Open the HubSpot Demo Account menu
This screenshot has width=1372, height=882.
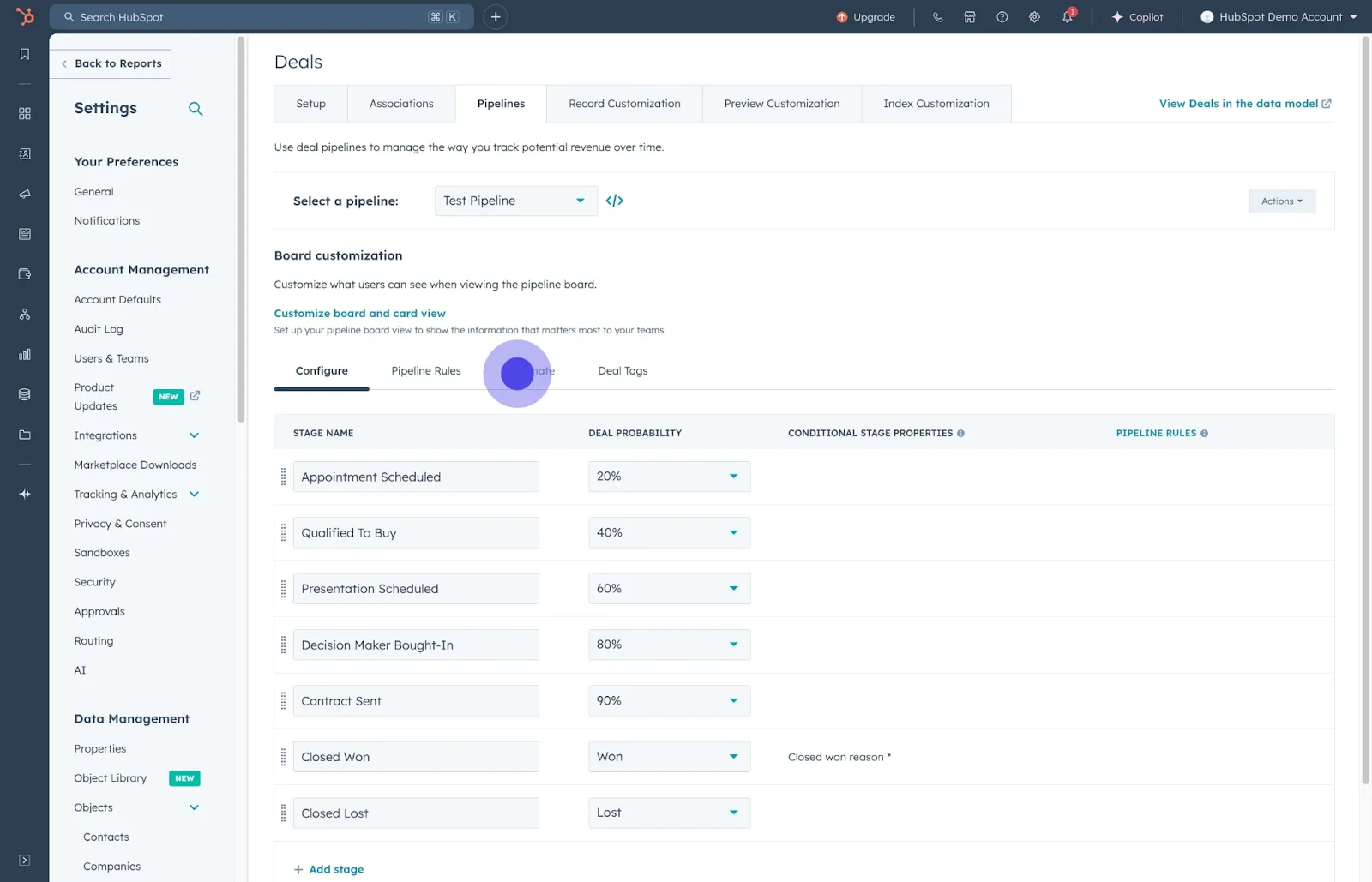tap(1278, 17)
